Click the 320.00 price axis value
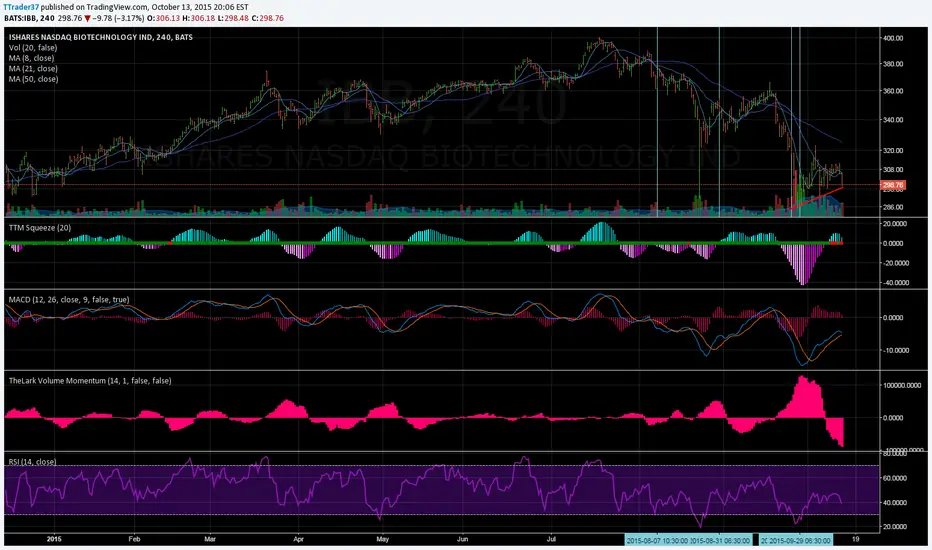The height and width of the screenshot is (550, 932). (893, 151)
